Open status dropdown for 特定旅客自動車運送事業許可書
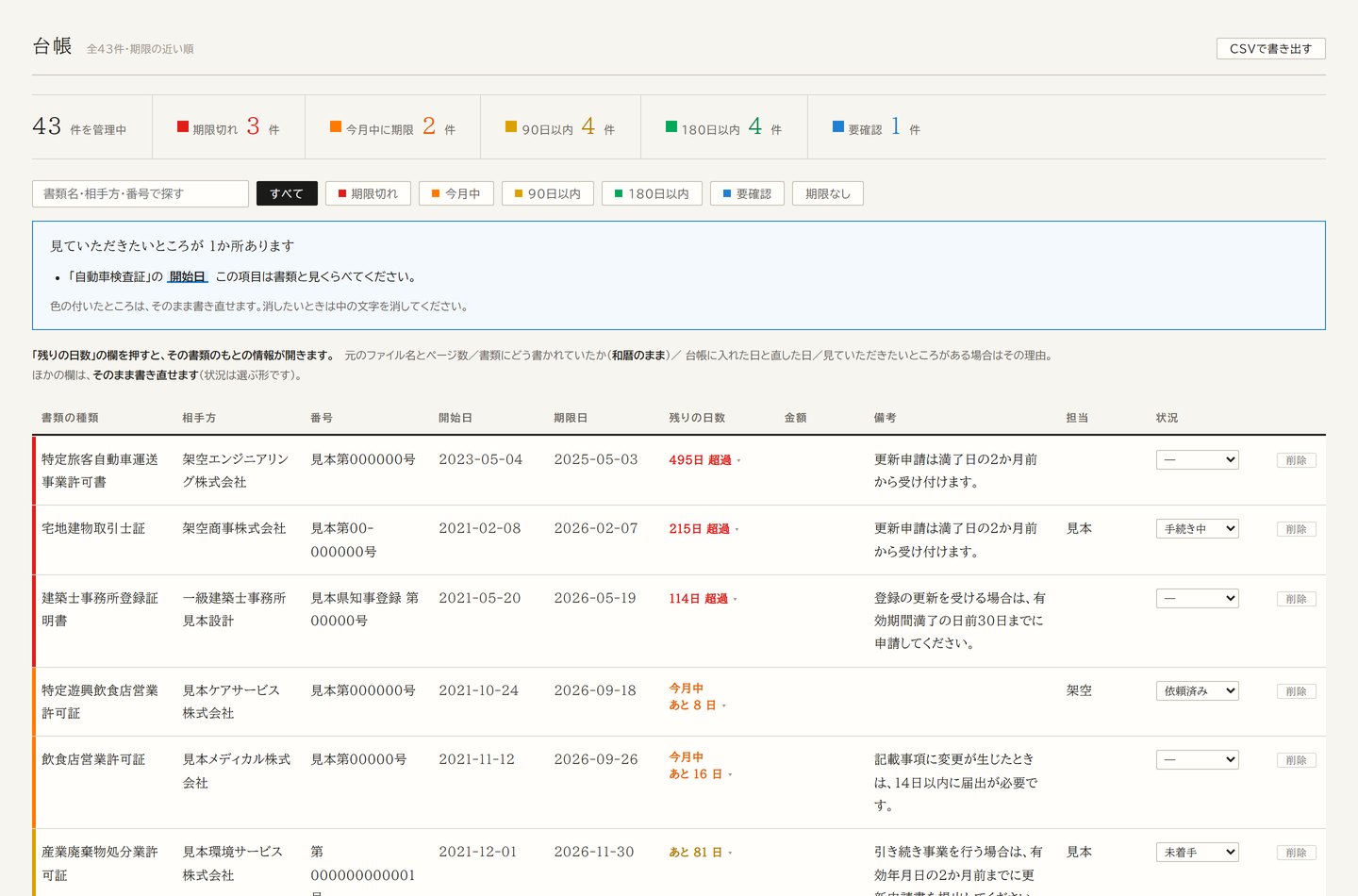Screen dimensions: 1358x896 coord(1197,459)
